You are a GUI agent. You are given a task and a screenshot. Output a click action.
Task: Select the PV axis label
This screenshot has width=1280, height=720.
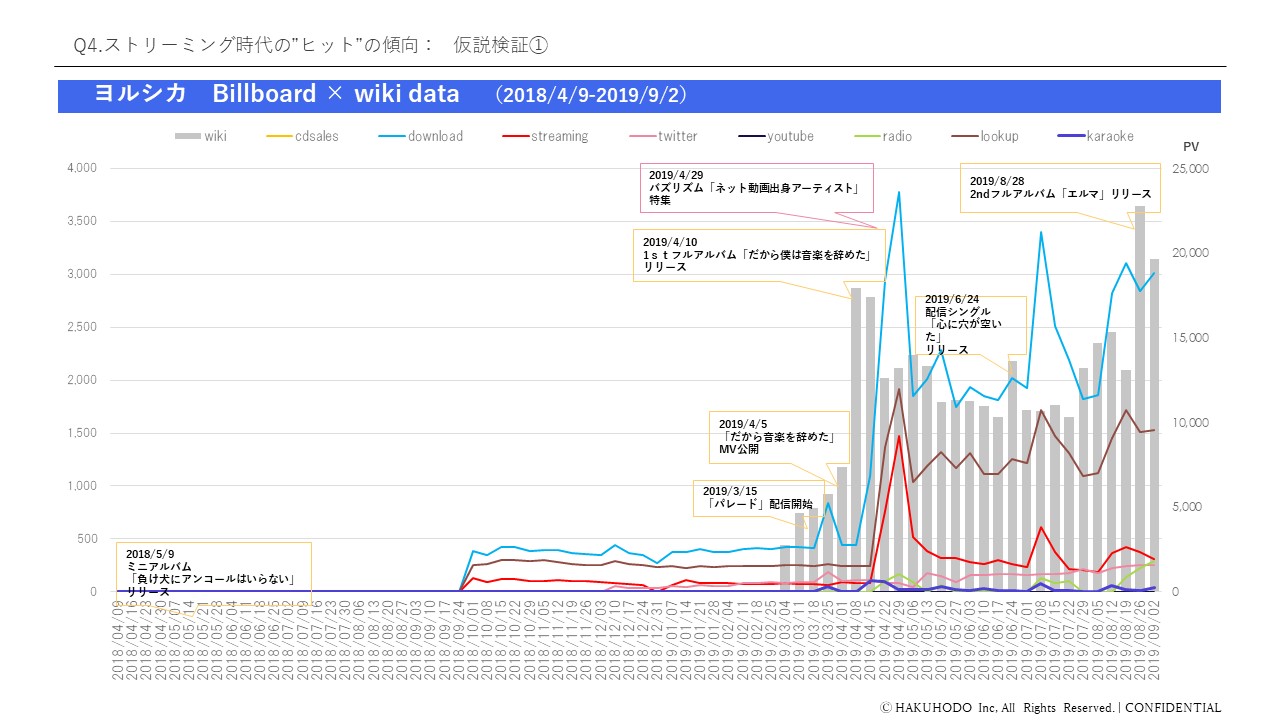pyautogui.click(x=1190, y=146)
